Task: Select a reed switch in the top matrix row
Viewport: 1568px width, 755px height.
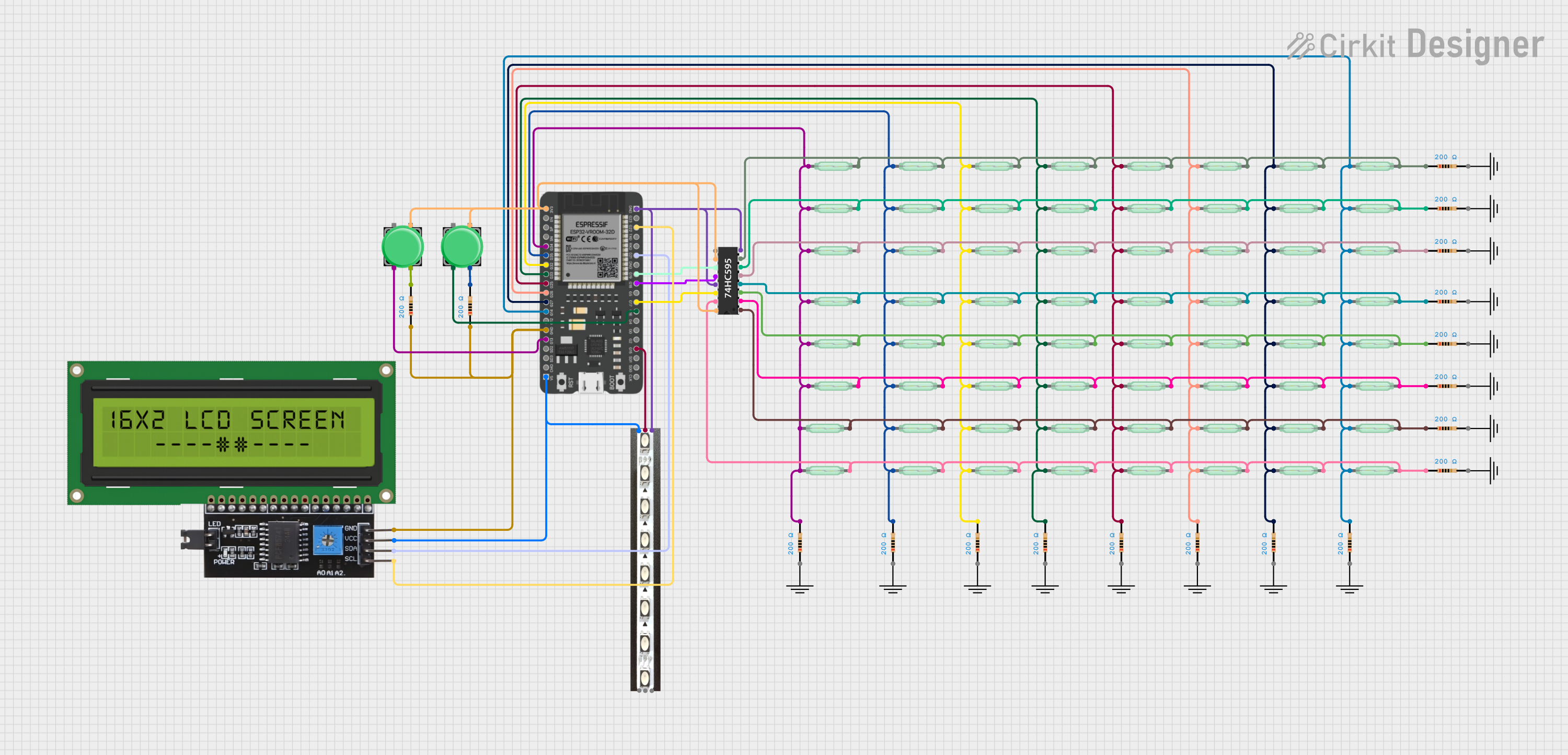Action: pos(834,166)
